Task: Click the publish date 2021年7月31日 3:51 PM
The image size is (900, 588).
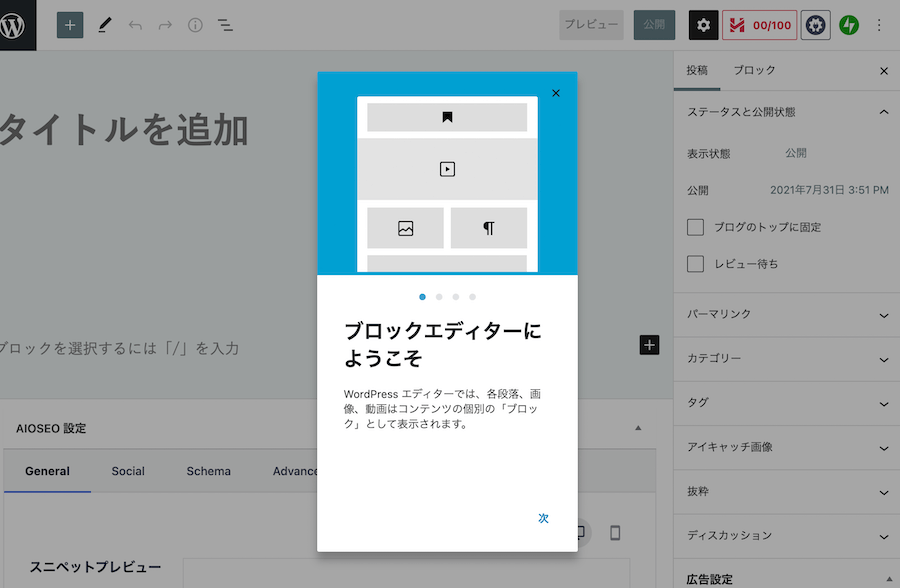Action: coord(829,190)
